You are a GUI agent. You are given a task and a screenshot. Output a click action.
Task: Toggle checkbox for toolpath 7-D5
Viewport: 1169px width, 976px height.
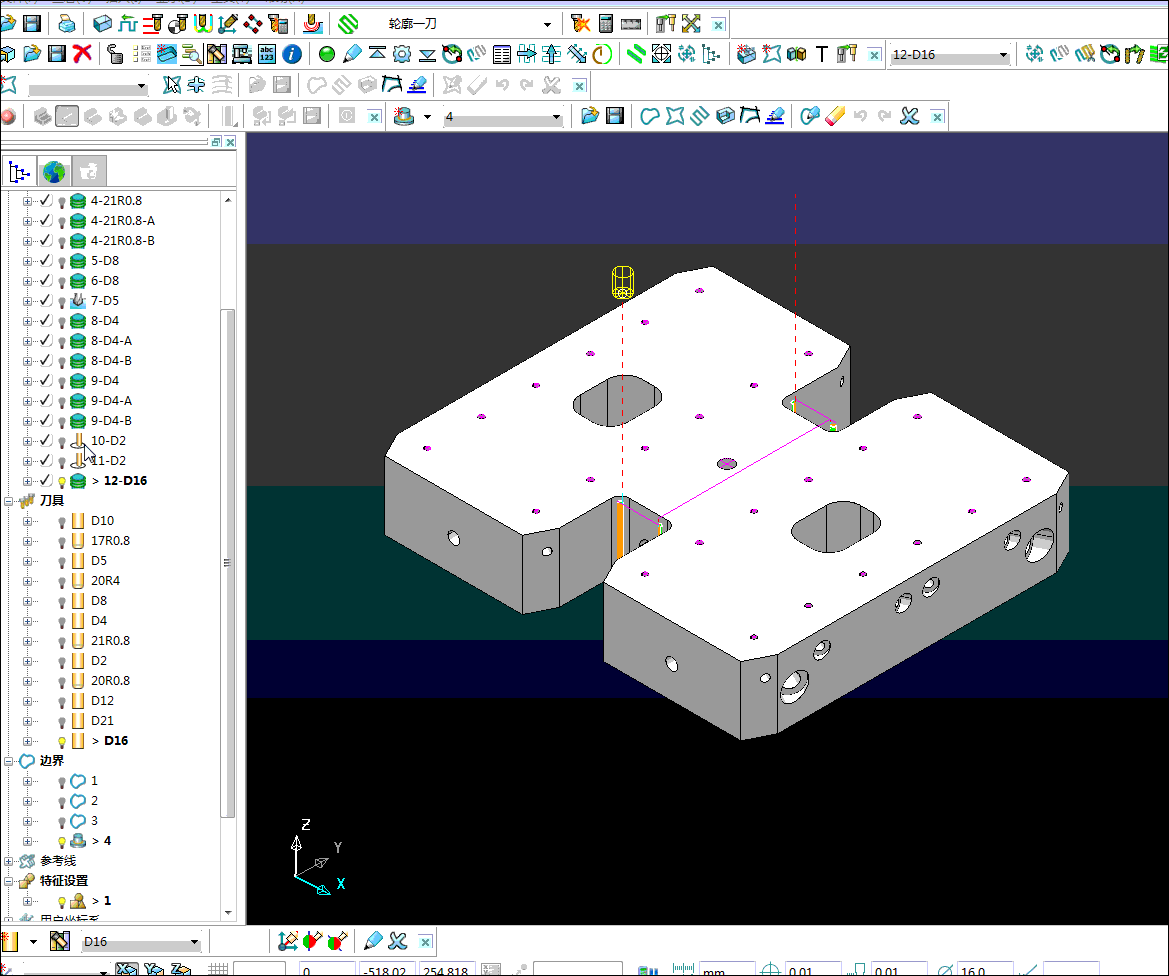coord(45,300)
